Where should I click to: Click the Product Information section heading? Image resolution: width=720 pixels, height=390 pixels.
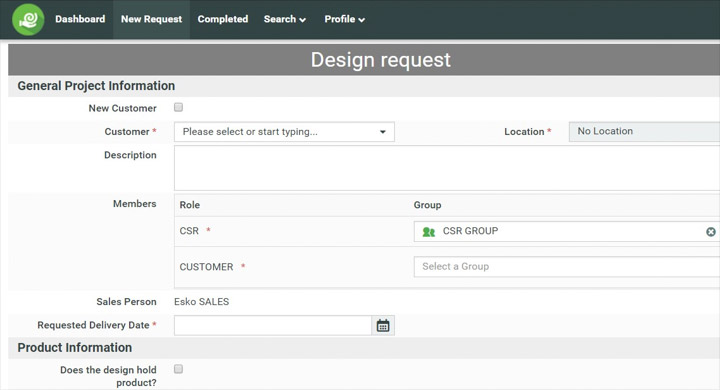(74, 348)
